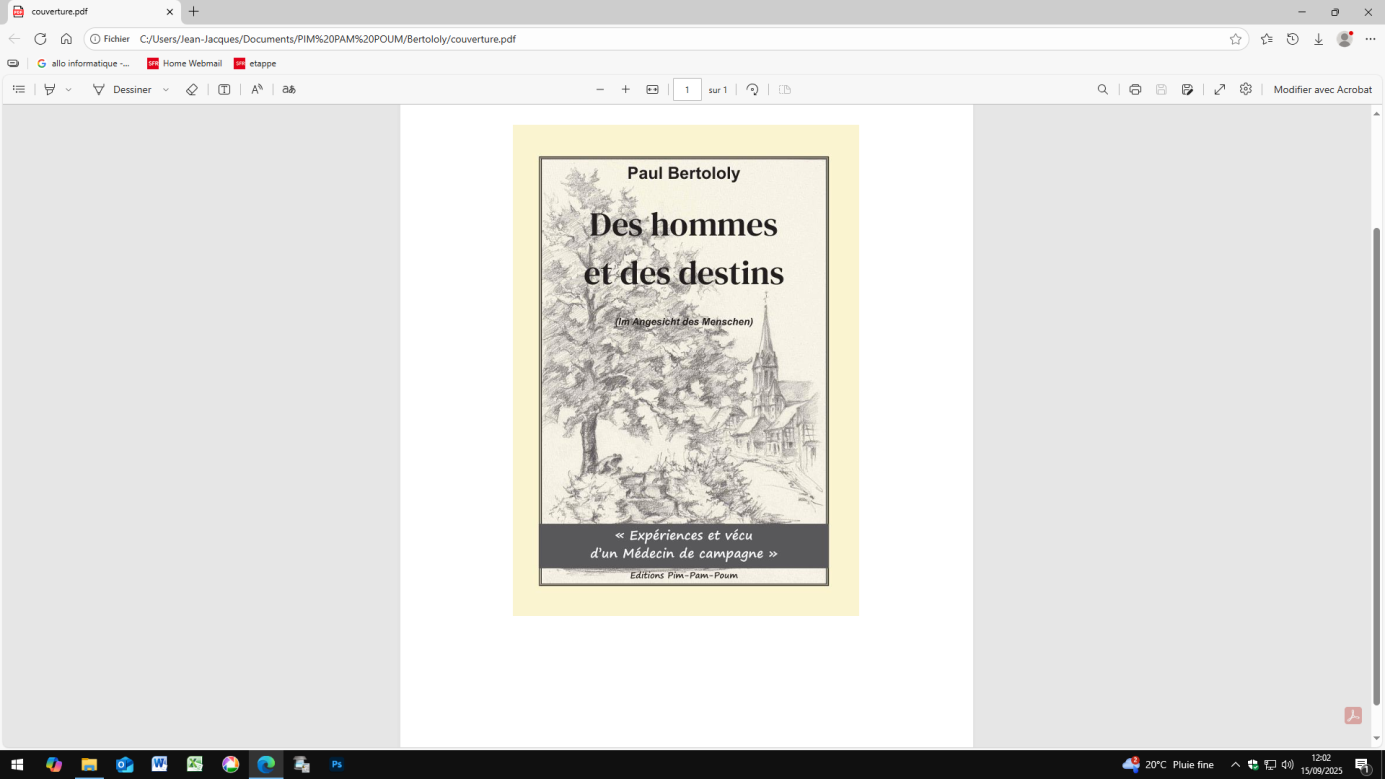Expand the highlighter color dropdown arrow
This screenshot has height=779, width=1385.
(68, 90)
